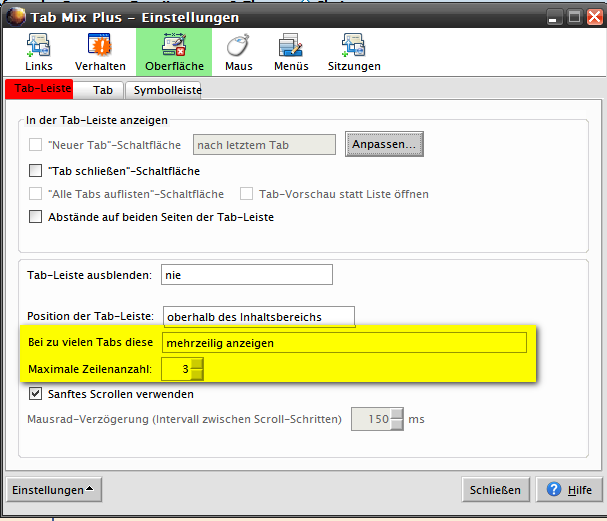607x521 pixels.
Task: Open the Verhalten settings pane
Action: [100, 52]
